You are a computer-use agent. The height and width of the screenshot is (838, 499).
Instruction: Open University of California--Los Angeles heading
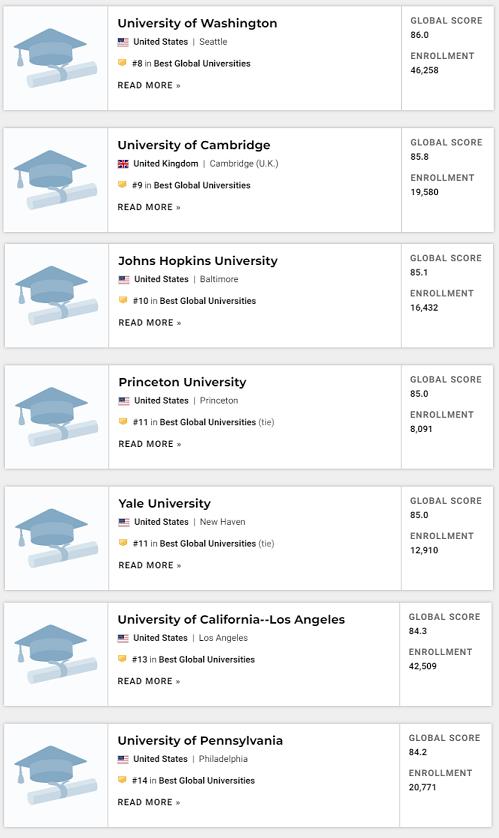[x=231, y=619]
